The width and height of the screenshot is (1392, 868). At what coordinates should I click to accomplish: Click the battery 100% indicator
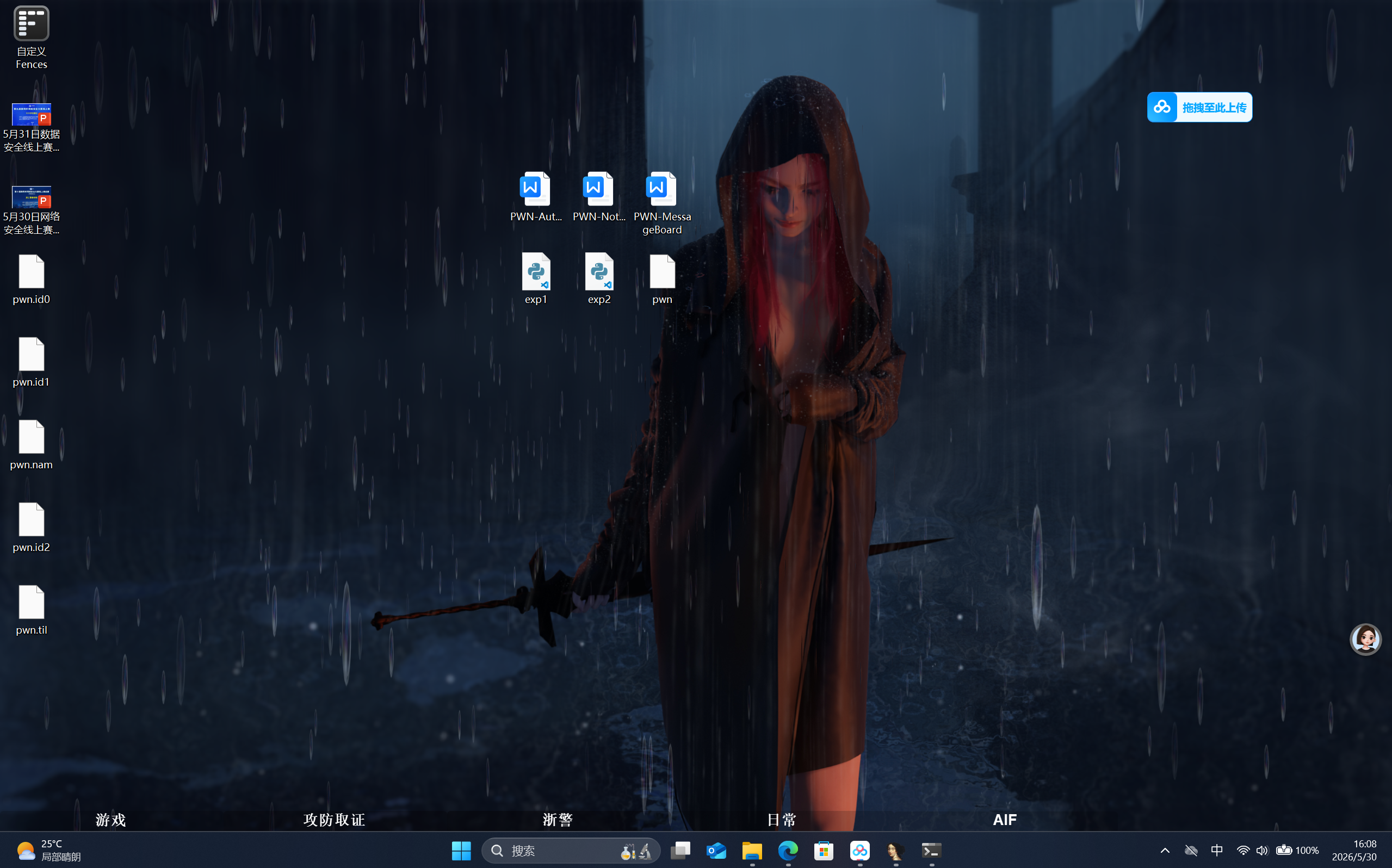click(1297, 850)
